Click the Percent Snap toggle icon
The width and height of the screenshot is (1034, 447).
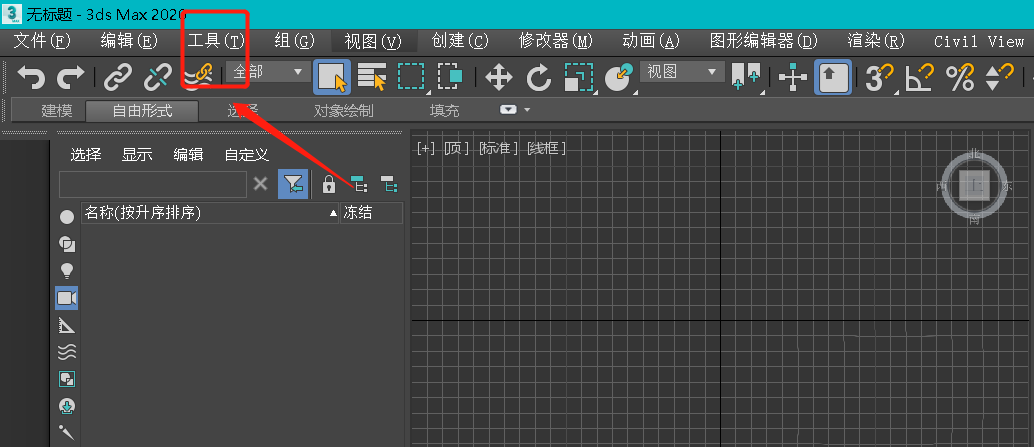coord(960,77)
